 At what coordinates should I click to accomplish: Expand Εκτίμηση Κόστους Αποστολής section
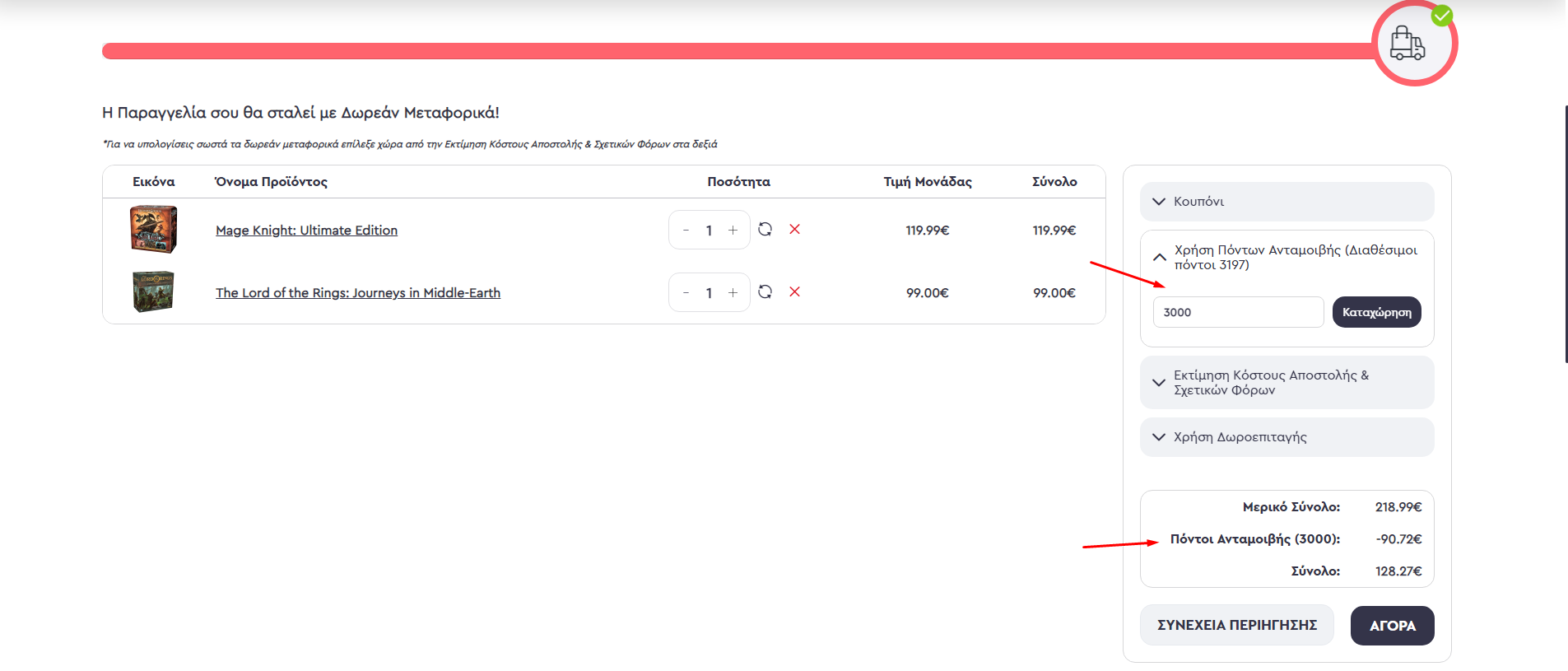click(1286, 383)
